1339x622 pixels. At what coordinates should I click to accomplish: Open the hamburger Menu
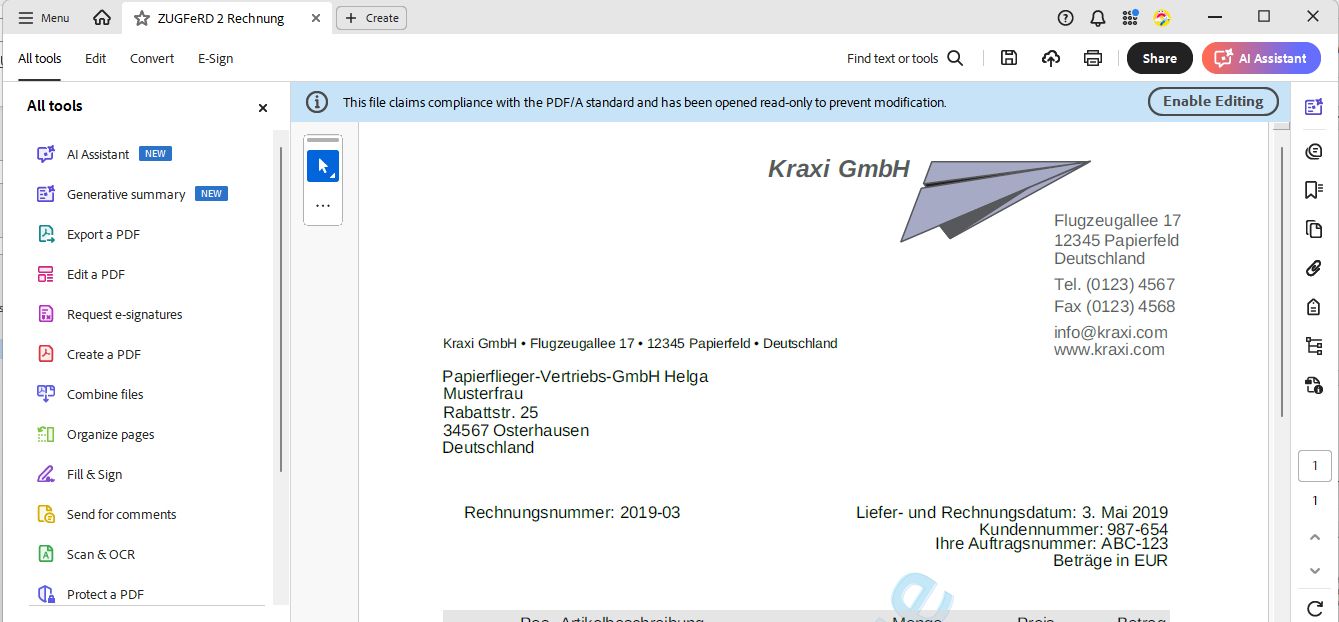click(44, 18)
